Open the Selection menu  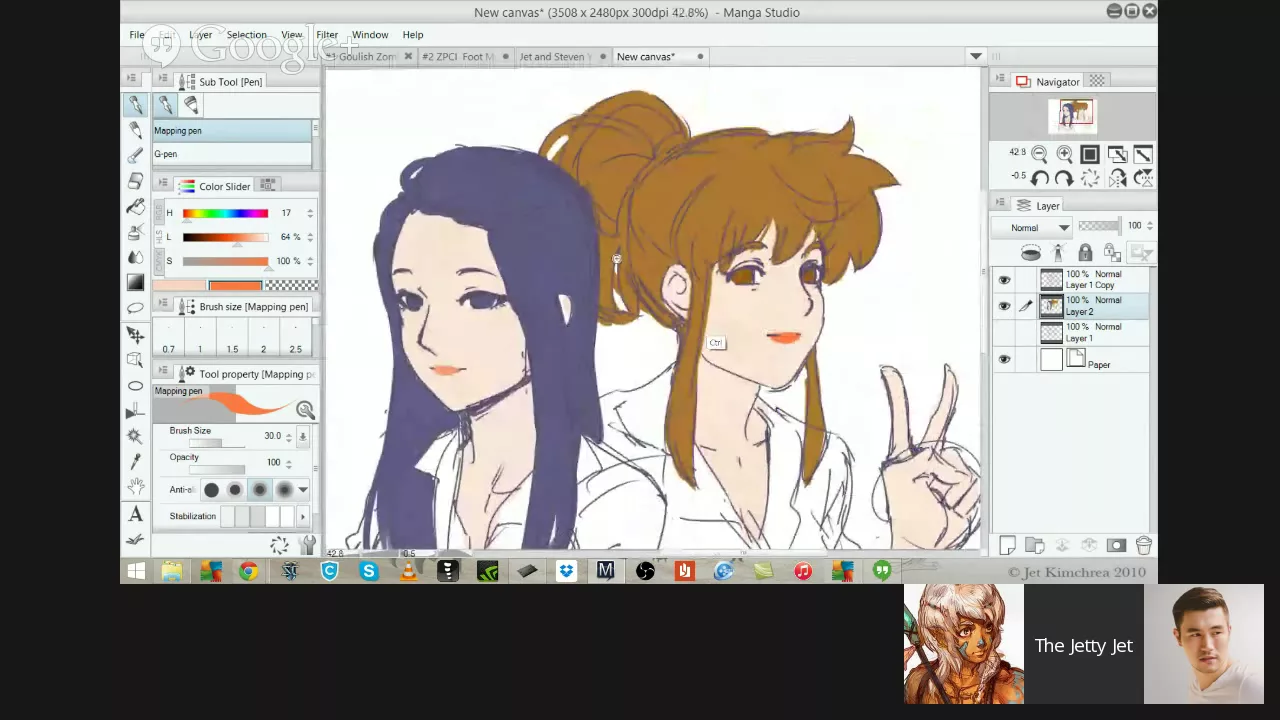pos(246,35)
